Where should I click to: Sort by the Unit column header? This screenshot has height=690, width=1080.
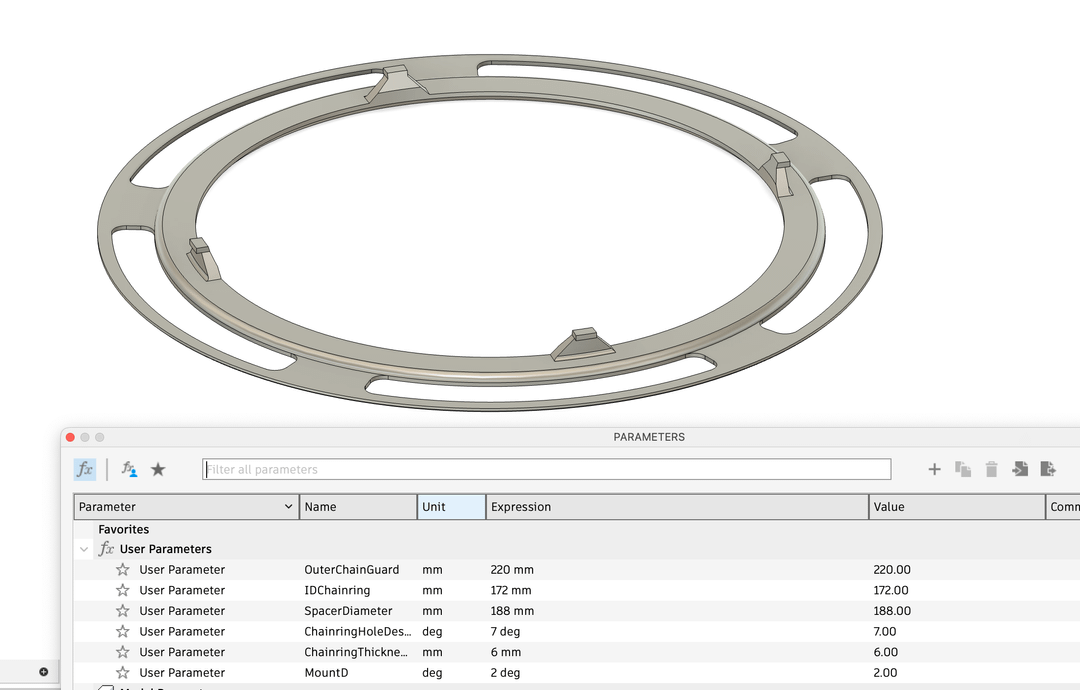[x=451, y=507]
